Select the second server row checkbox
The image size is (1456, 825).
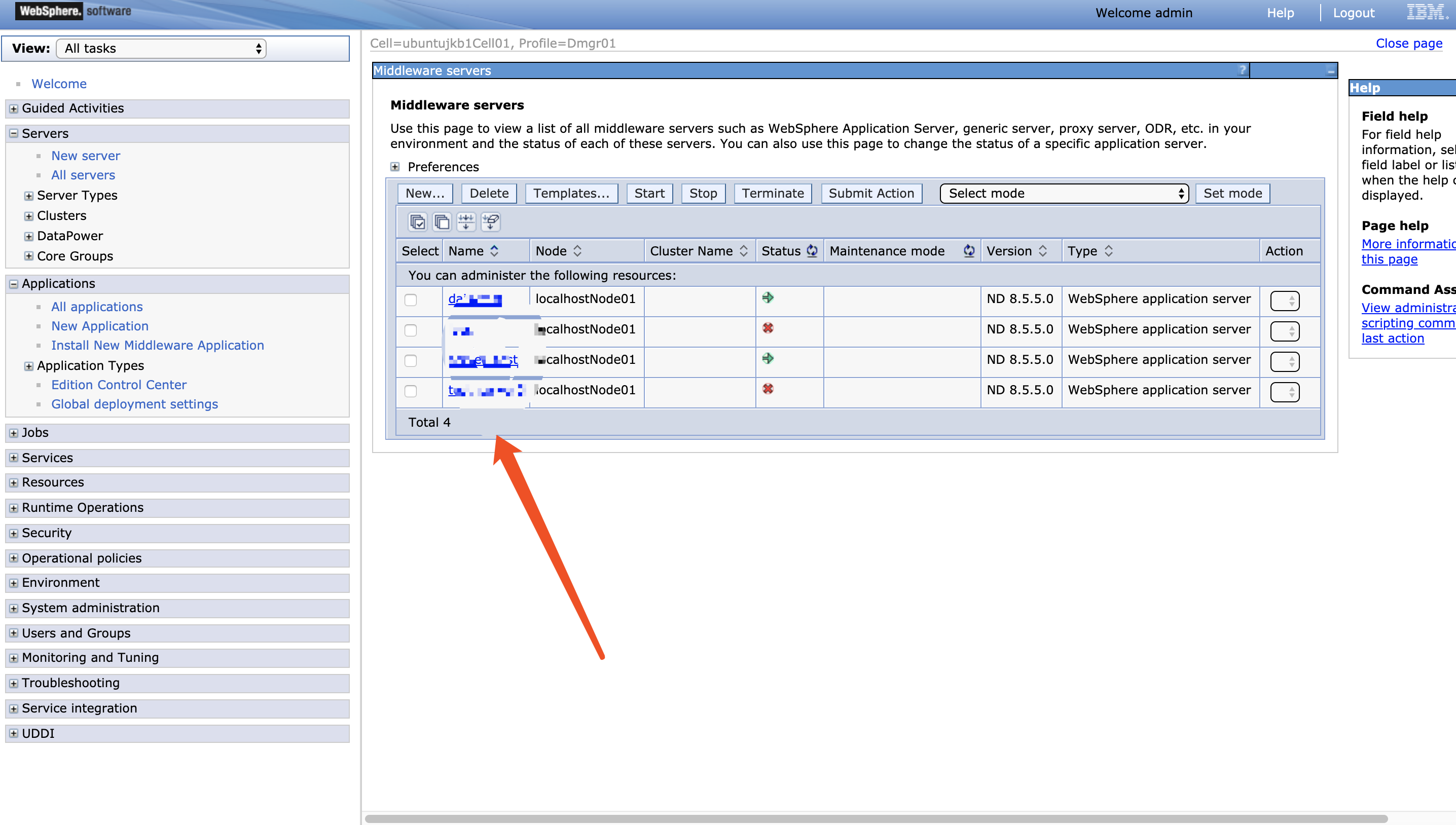(x=411, y=331)
